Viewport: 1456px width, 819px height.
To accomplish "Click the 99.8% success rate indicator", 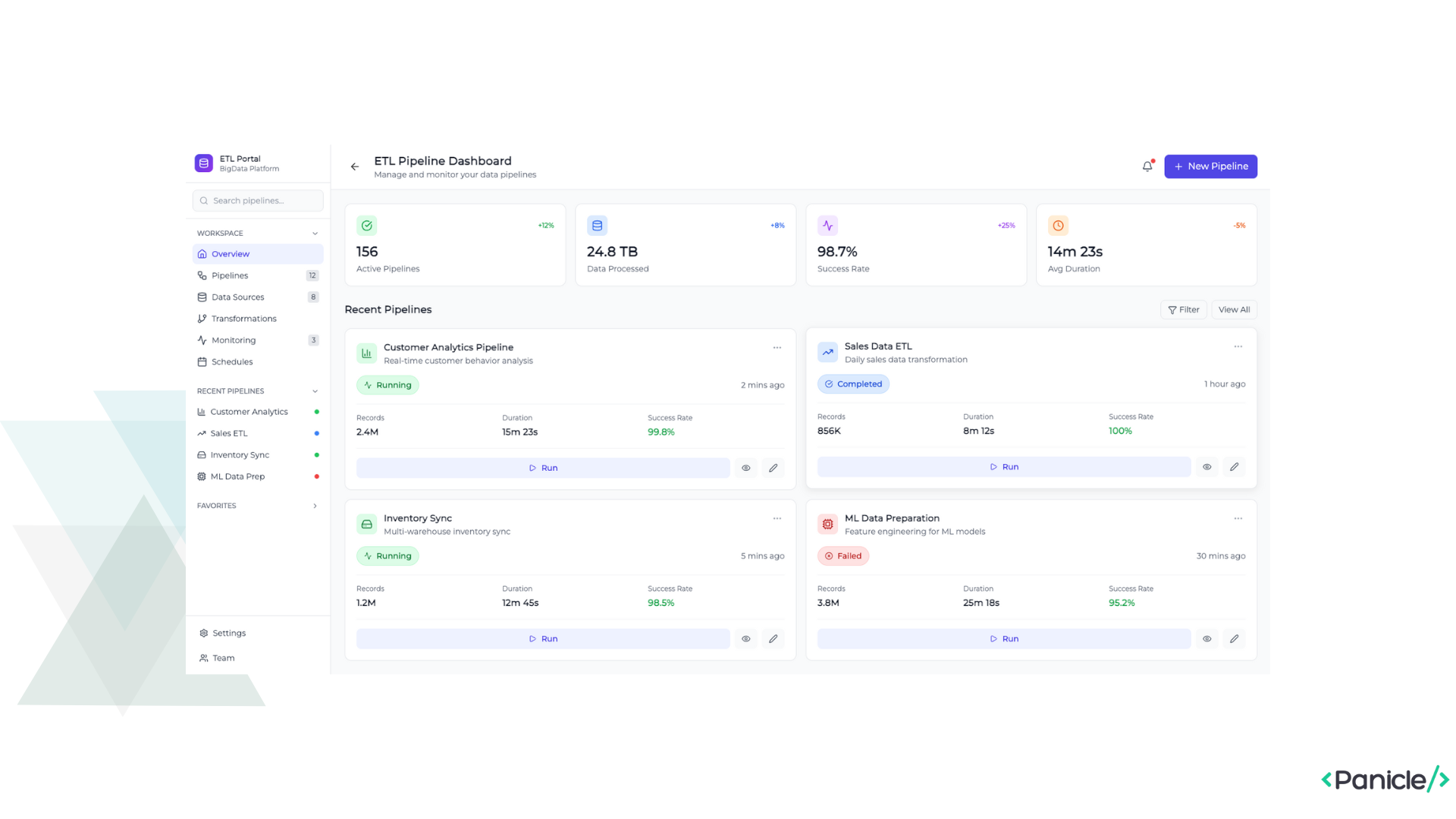I will [661, 431].
